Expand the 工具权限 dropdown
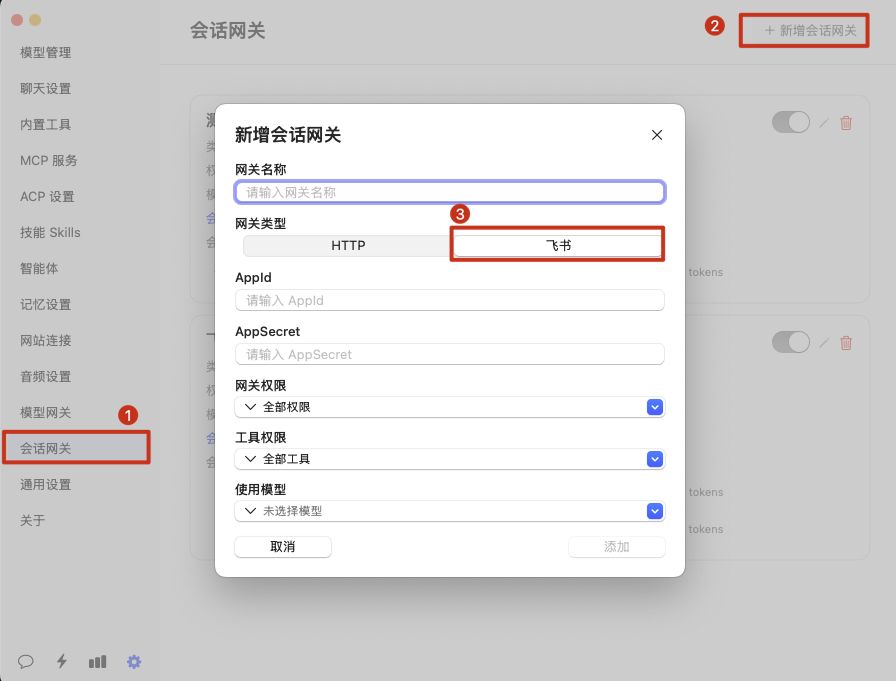Screen dimensions: 896x681 [x=449, y=459]
